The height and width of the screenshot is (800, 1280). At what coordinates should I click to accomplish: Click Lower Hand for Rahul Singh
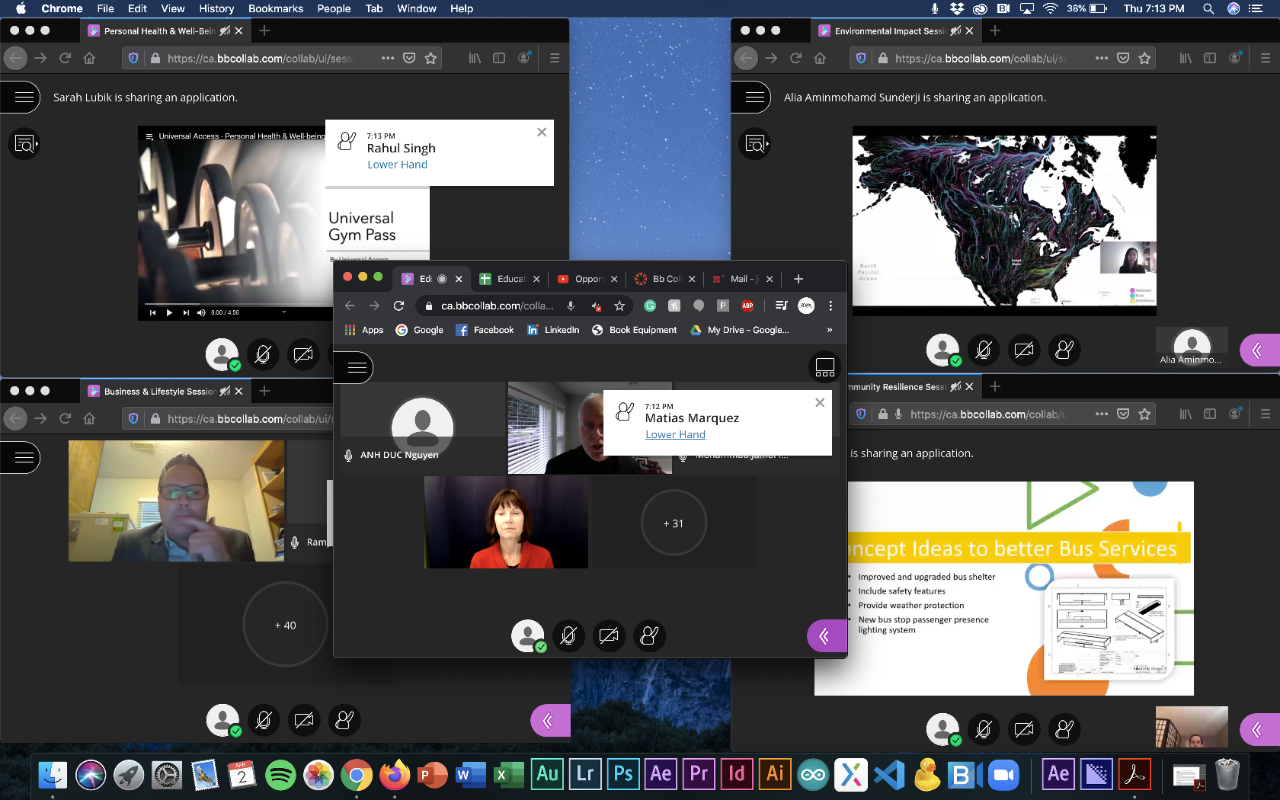coord(397,165)
